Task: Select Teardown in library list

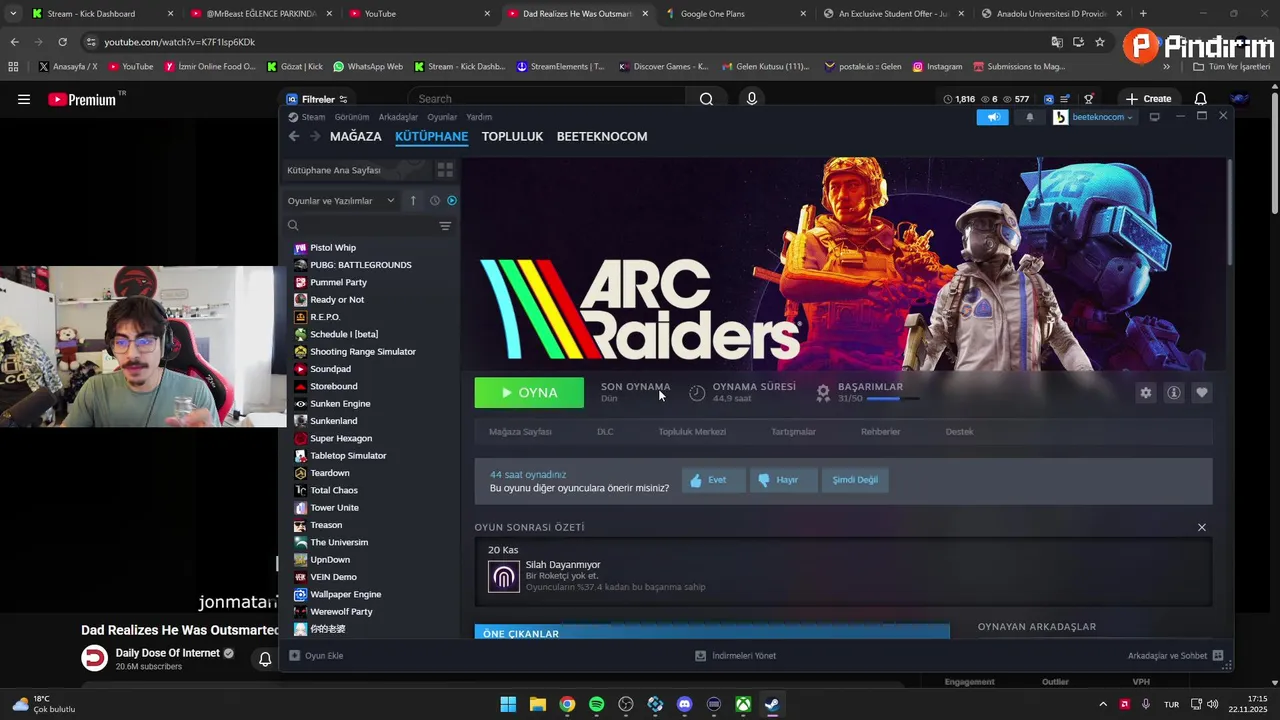Action: click(x=330, y=473)
